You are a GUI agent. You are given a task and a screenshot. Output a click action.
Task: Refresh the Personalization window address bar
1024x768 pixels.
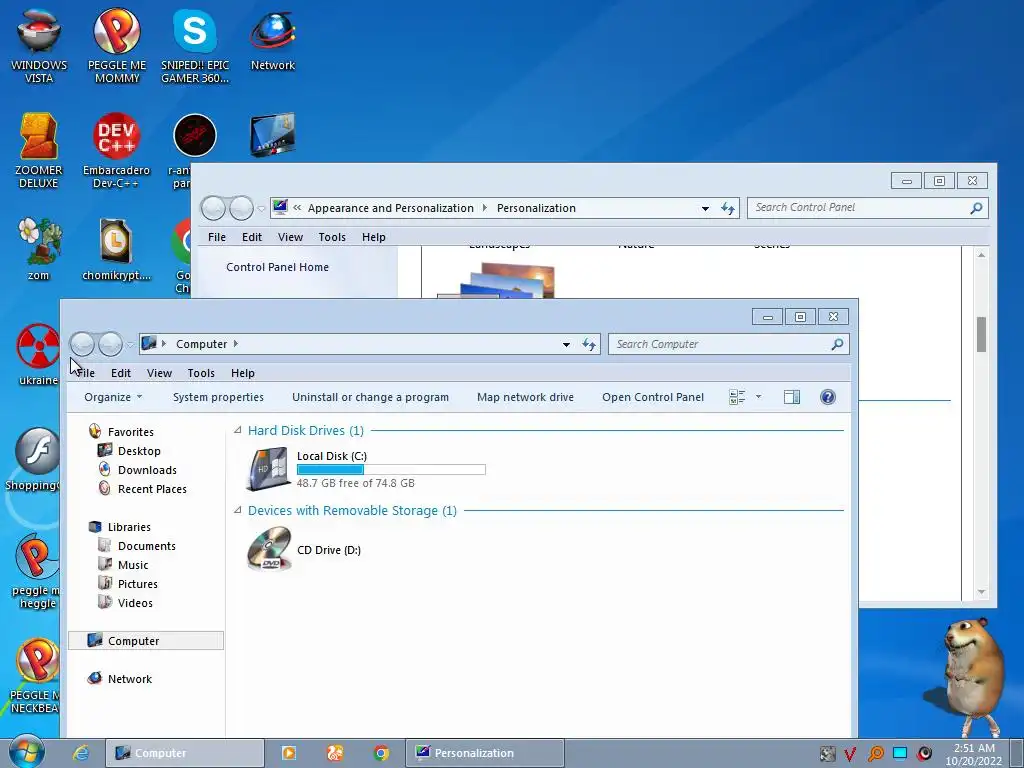728,208
